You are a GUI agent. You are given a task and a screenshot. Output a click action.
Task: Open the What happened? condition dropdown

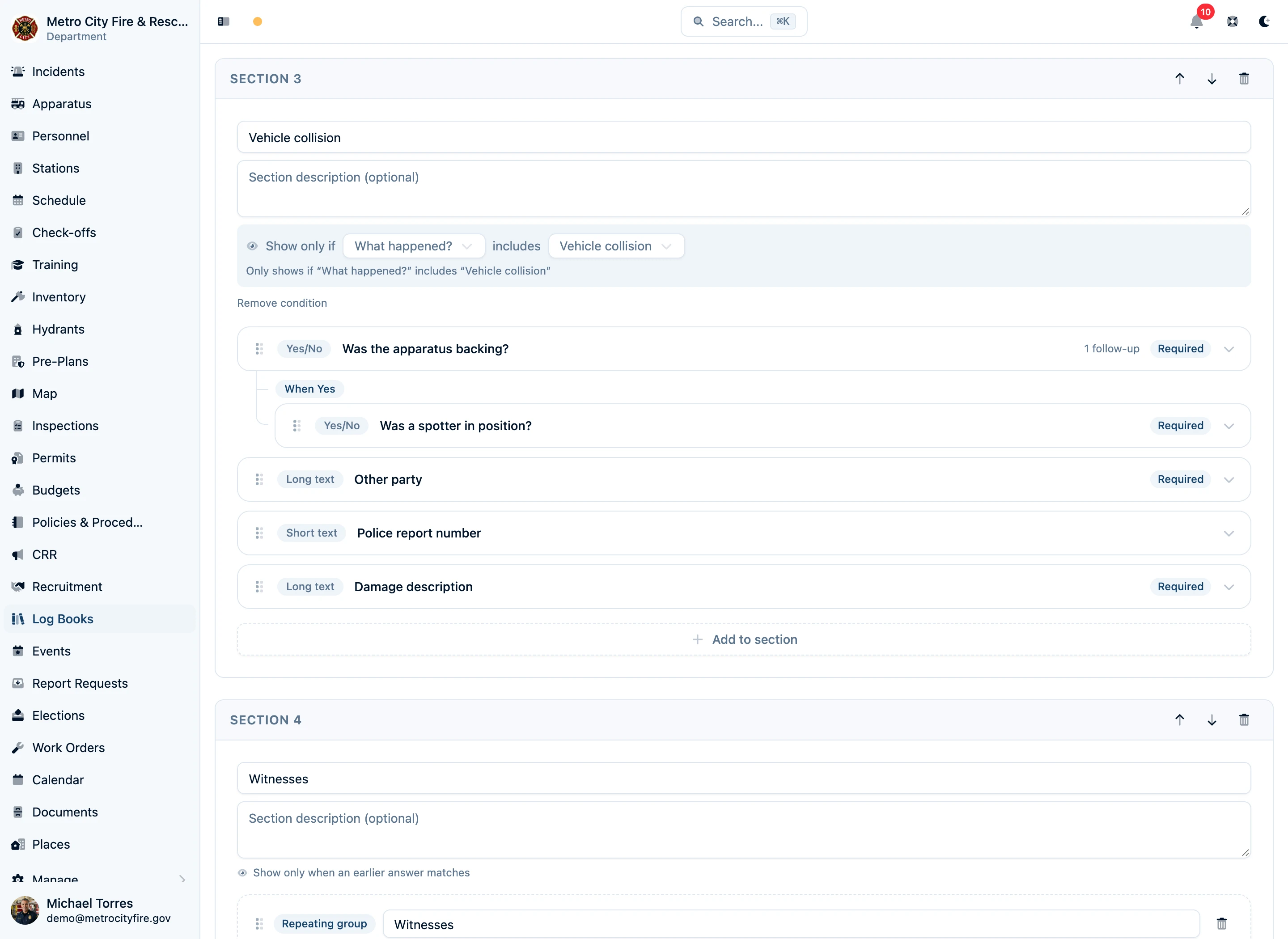pyautogui.click(x=414, y=246)
